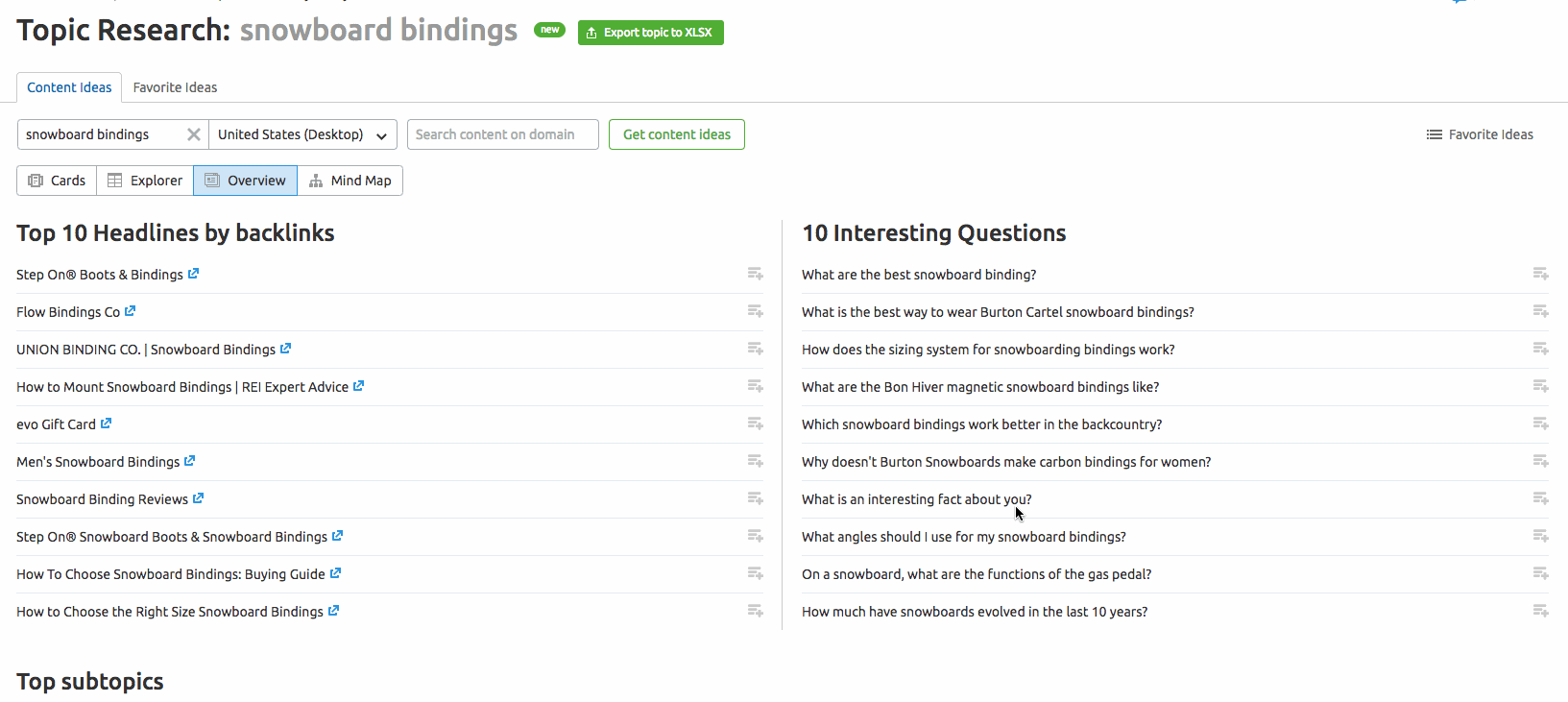
Task: Select the Overview view button
Action: coord(245,181)
